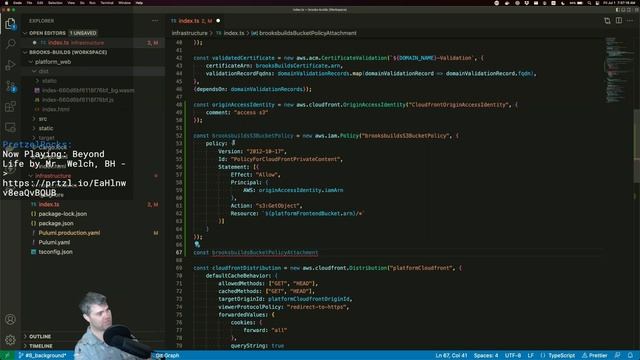Open the Source Control view

(10, 86)
